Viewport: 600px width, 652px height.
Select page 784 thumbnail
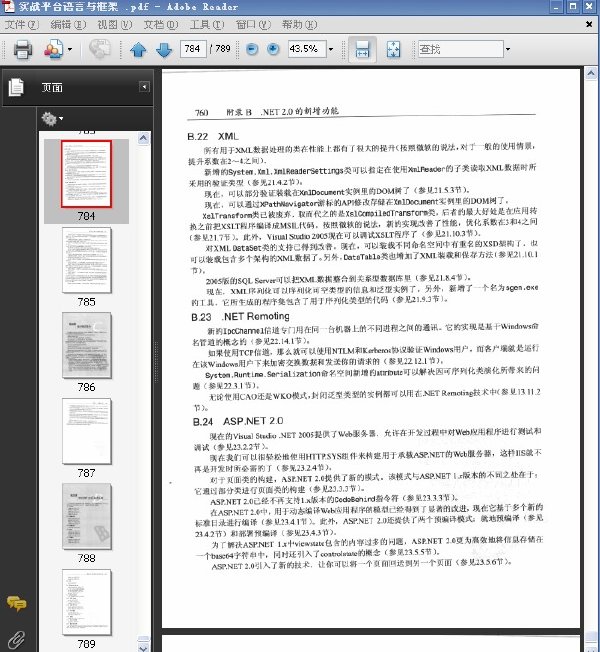tap(86, 174)
